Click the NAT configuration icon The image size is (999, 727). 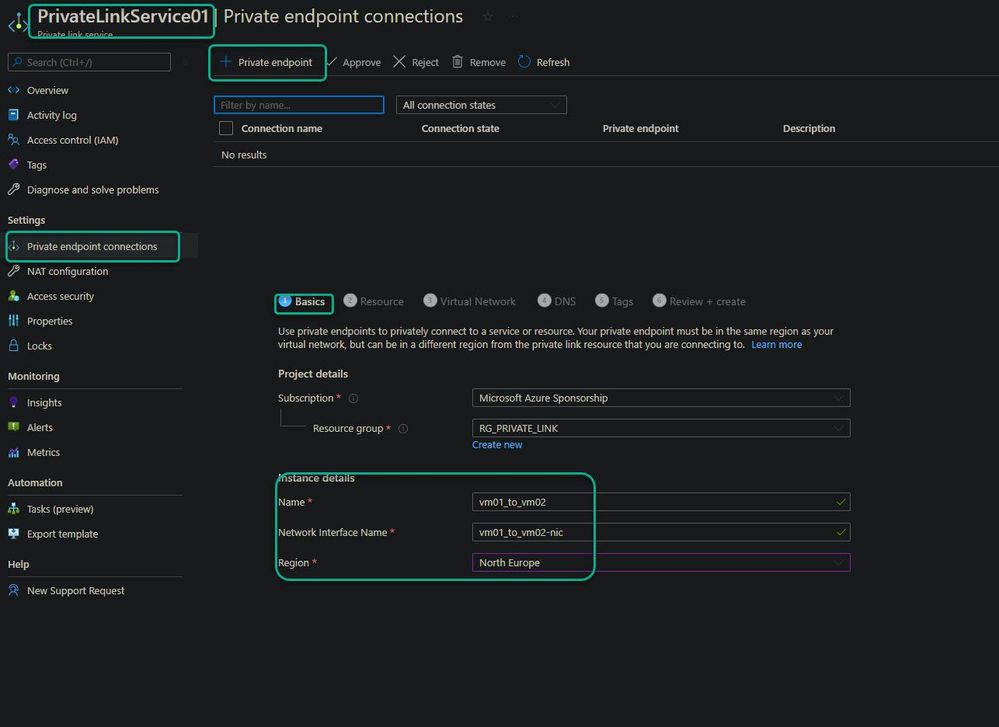click(13, 271)
